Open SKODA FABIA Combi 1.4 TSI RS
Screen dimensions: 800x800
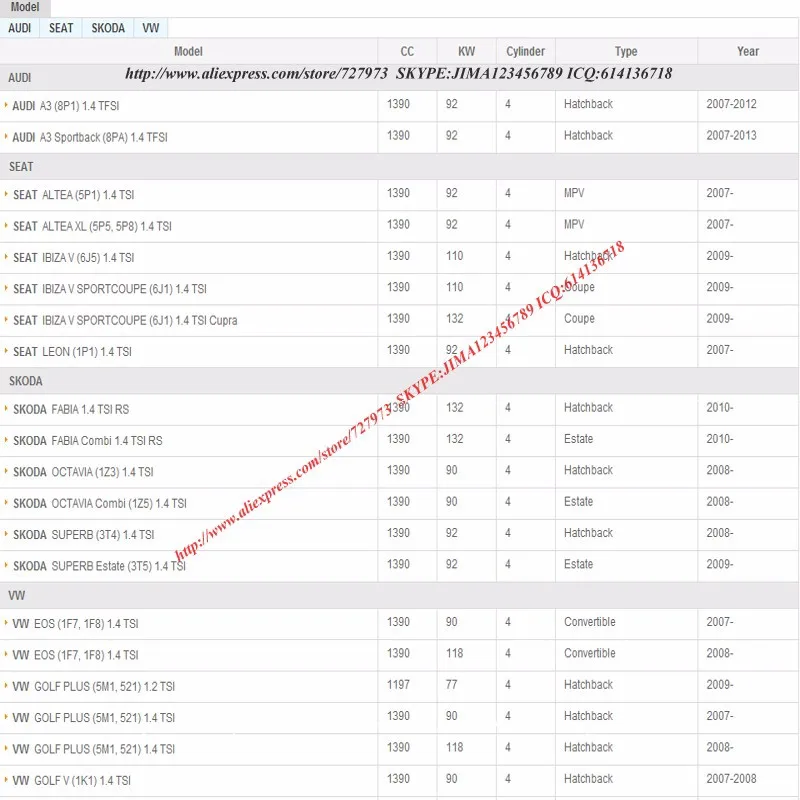pos(88,441)
